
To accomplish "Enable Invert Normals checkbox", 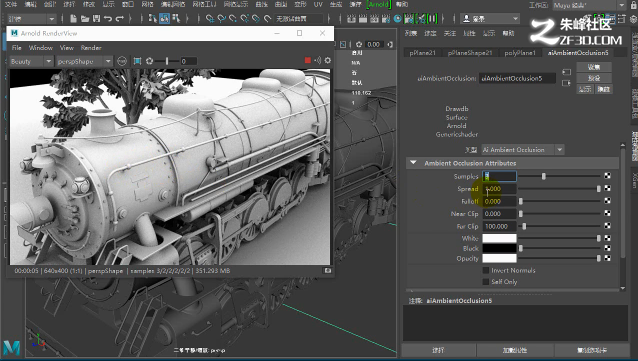I will point(485,270).
